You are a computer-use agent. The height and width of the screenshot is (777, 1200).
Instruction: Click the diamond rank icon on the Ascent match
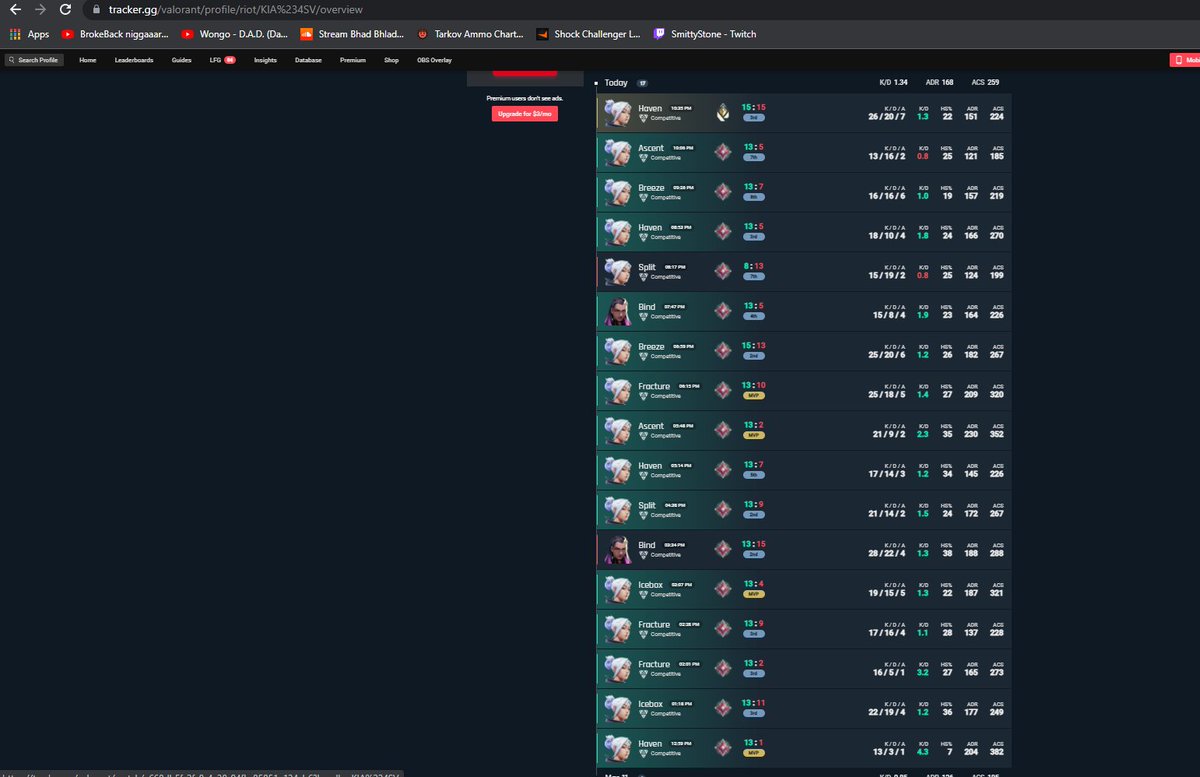[722, 151]
